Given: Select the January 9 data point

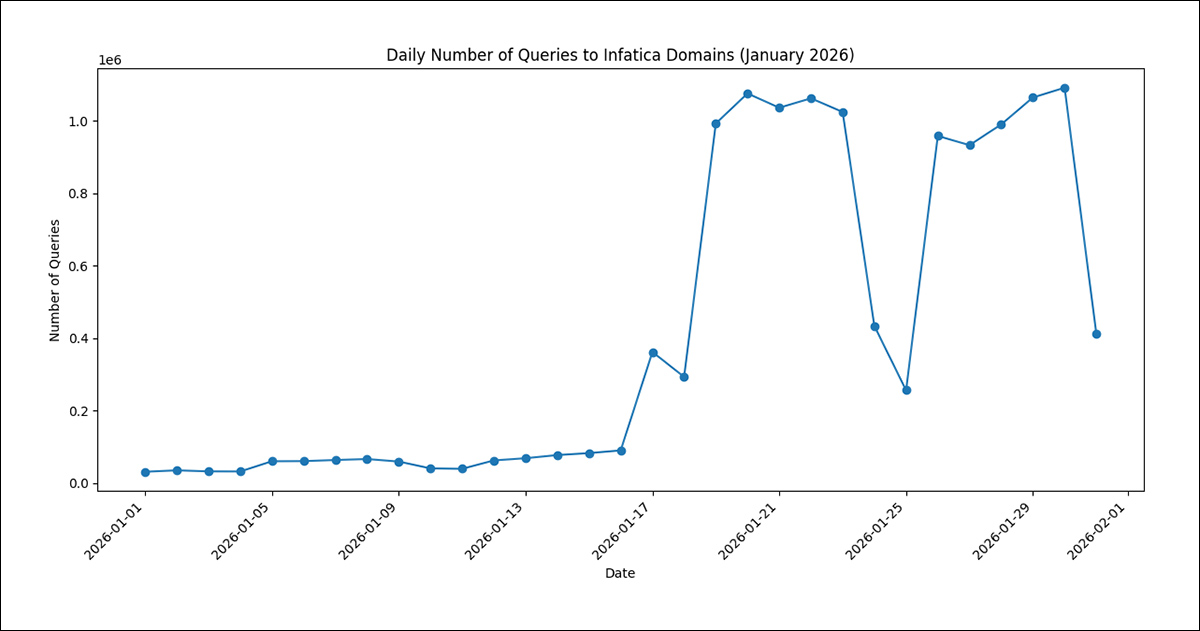Looking at the screenshot, I should (x=399, y=462).
